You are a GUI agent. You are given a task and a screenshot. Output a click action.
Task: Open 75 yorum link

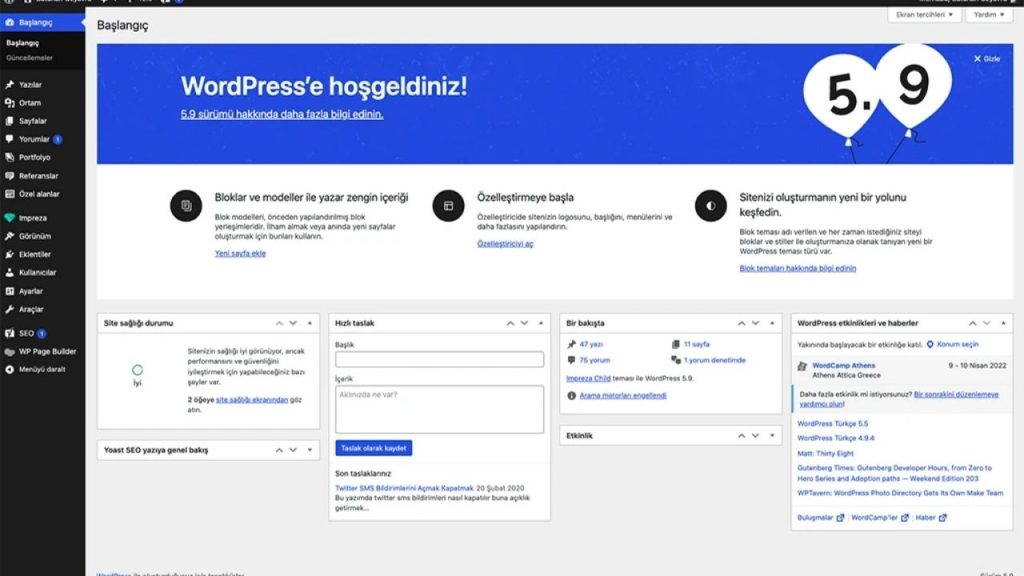pyautogui.click(x=594, y=360)
